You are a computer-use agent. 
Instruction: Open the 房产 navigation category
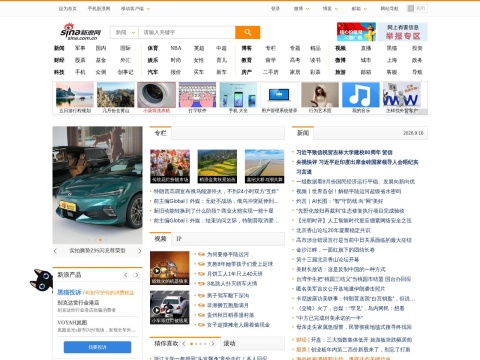[247, 72]
